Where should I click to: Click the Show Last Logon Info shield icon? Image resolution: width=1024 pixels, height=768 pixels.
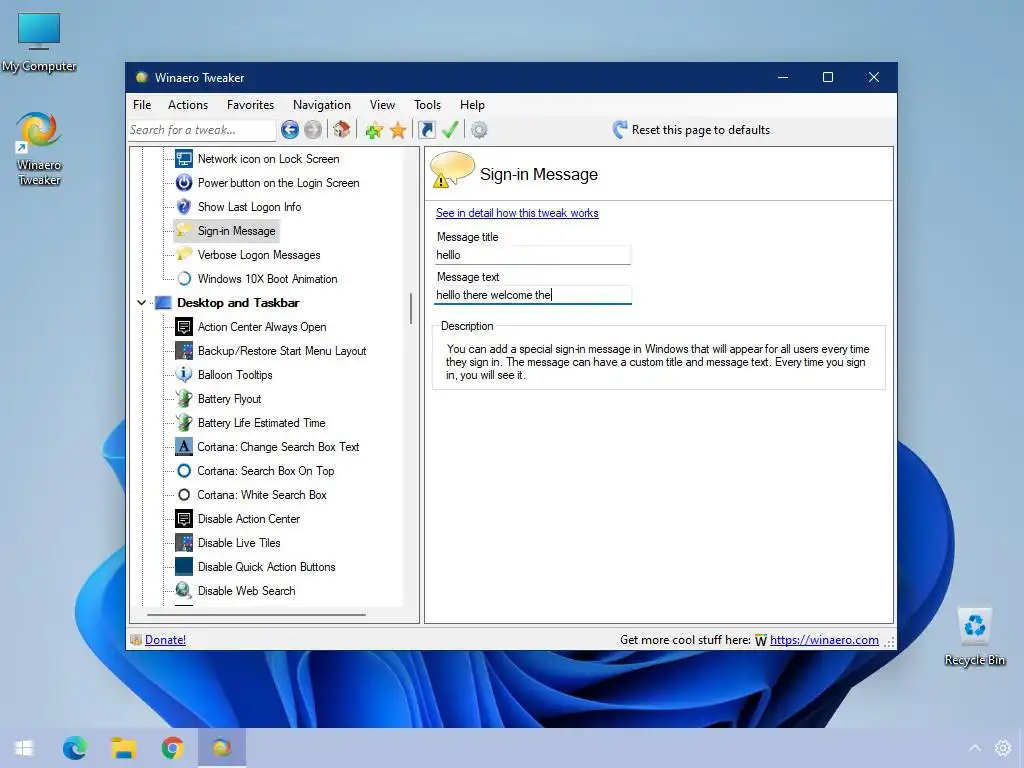coord(184,207)
